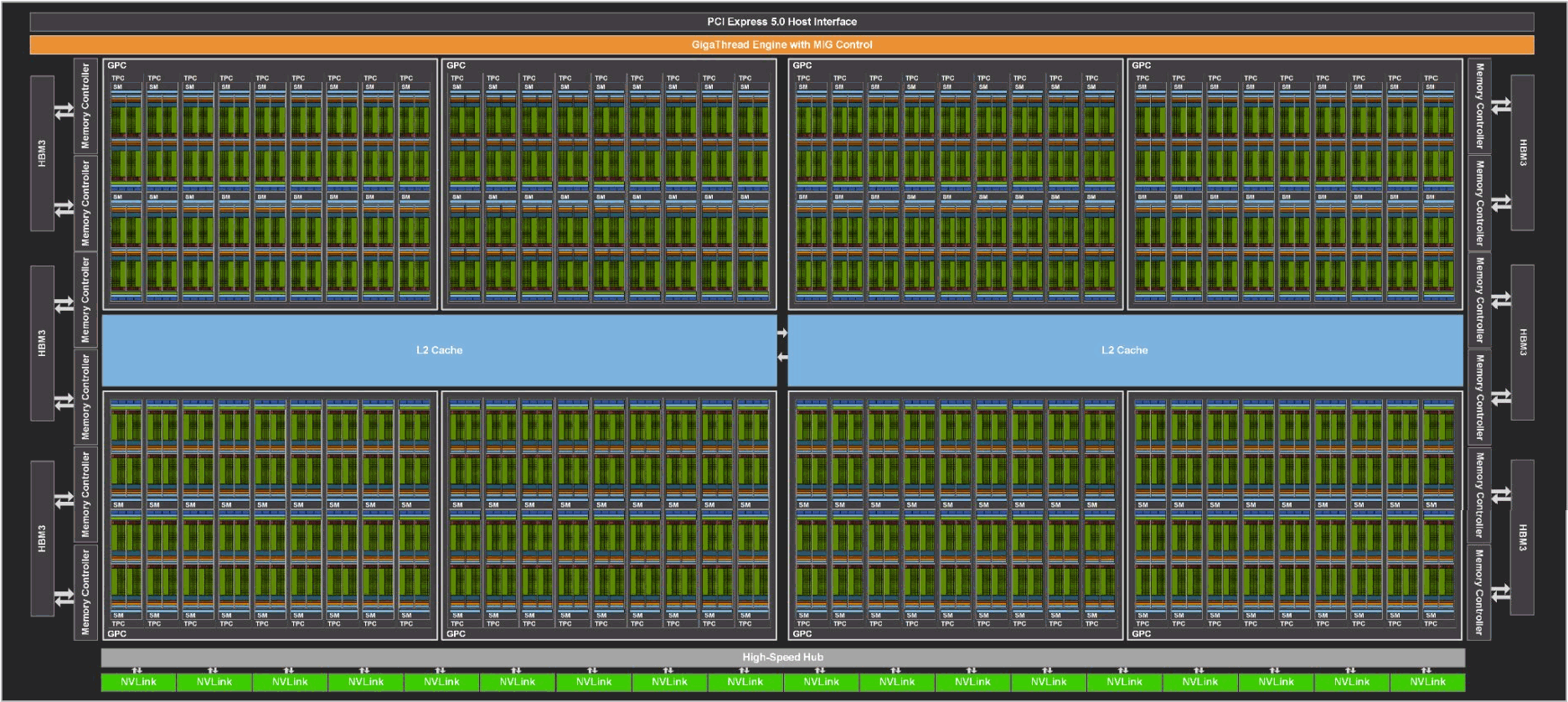Viewport: 1568px width, 702px height.
Task: Click the GPC label of the top-right GPC
Action: click(1141, 65)
